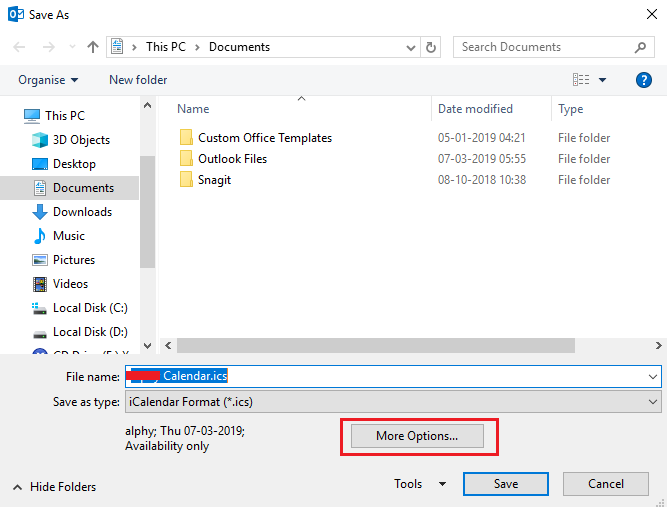Expand the address bar path dropdown
The image size is (667, 507).
pos(410,47)
